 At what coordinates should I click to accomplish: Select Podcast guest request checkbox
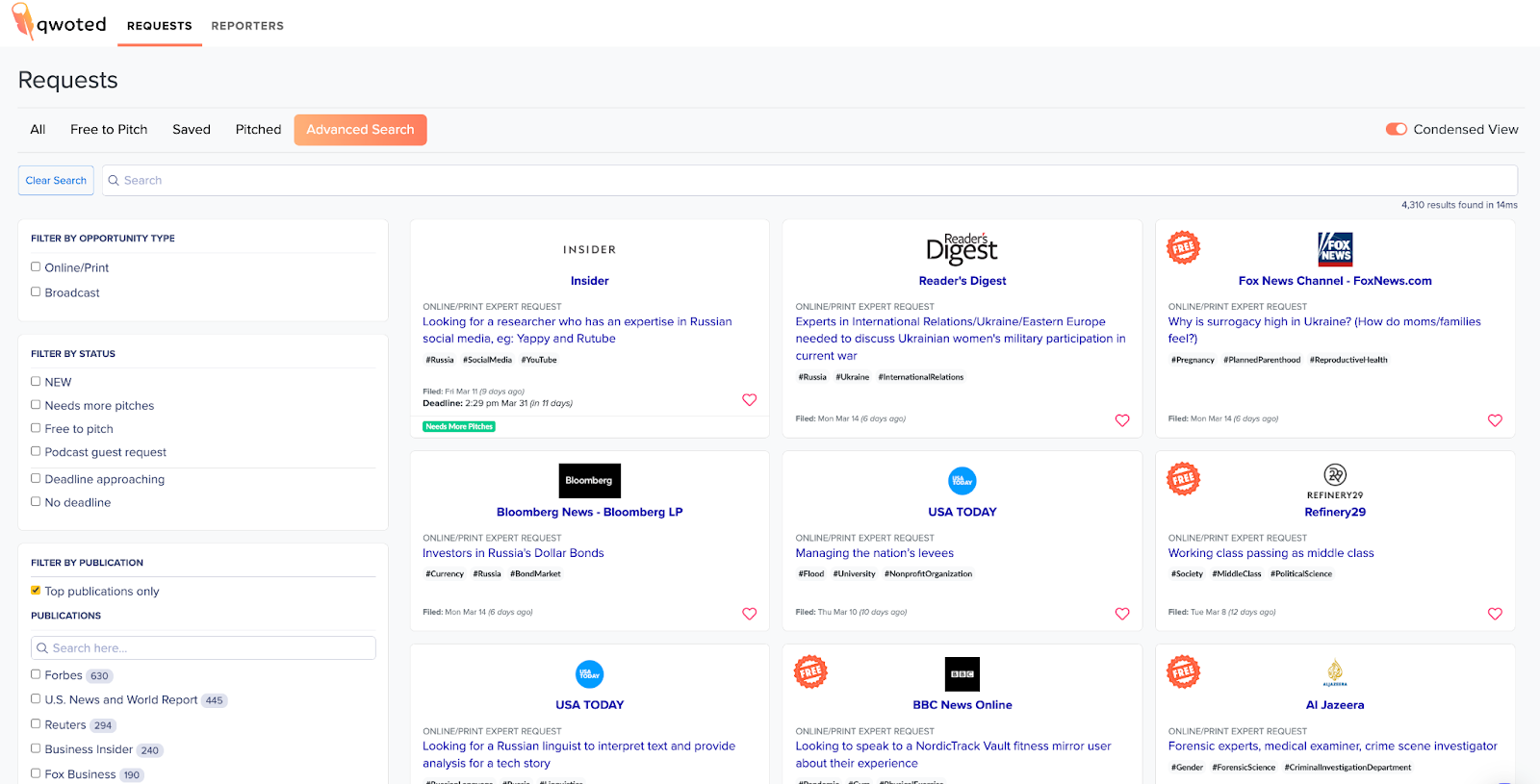pyautogui.click(x=36, y=451)
